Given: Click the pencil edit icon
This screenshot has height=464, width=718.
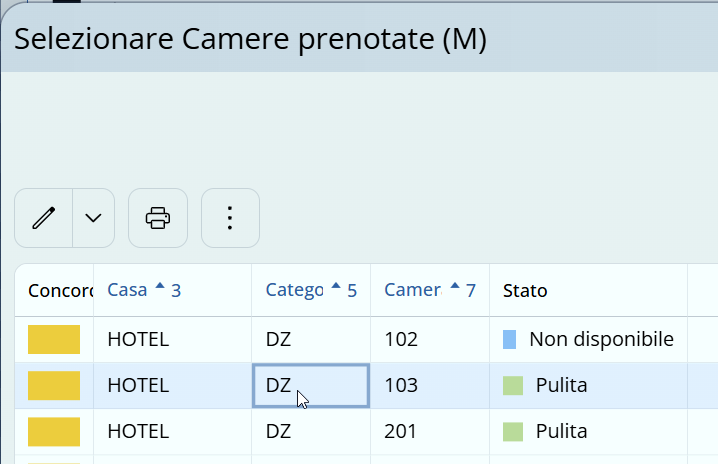Looking at the screenshot, I should pyautogui.click(x=43, y=218).
